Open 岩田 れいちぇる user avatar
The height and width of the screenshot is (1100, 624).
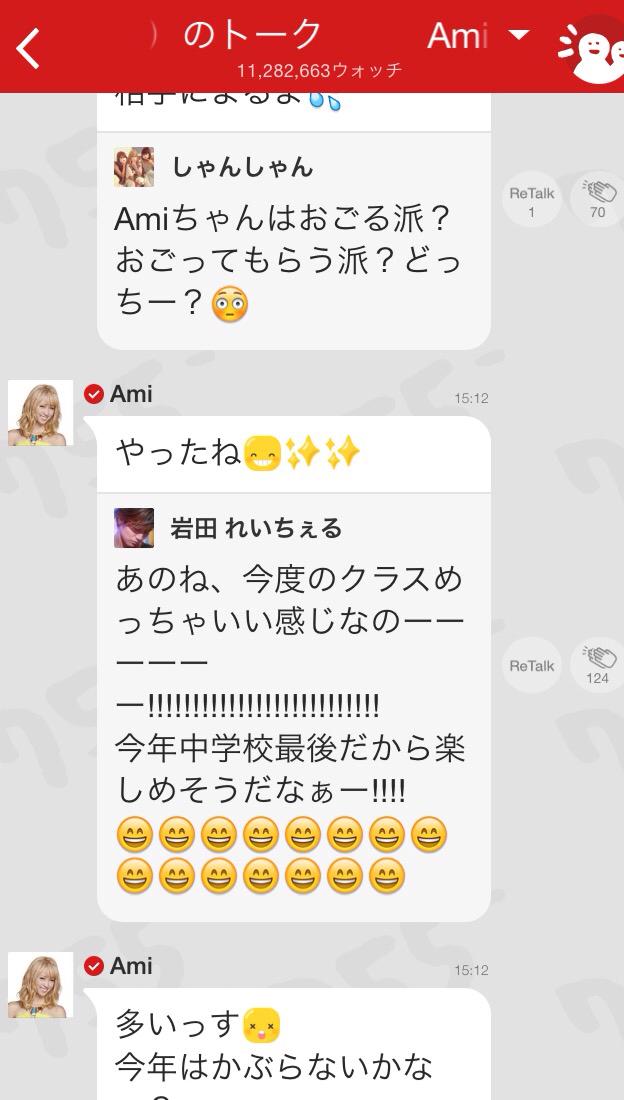click(133, 528)
